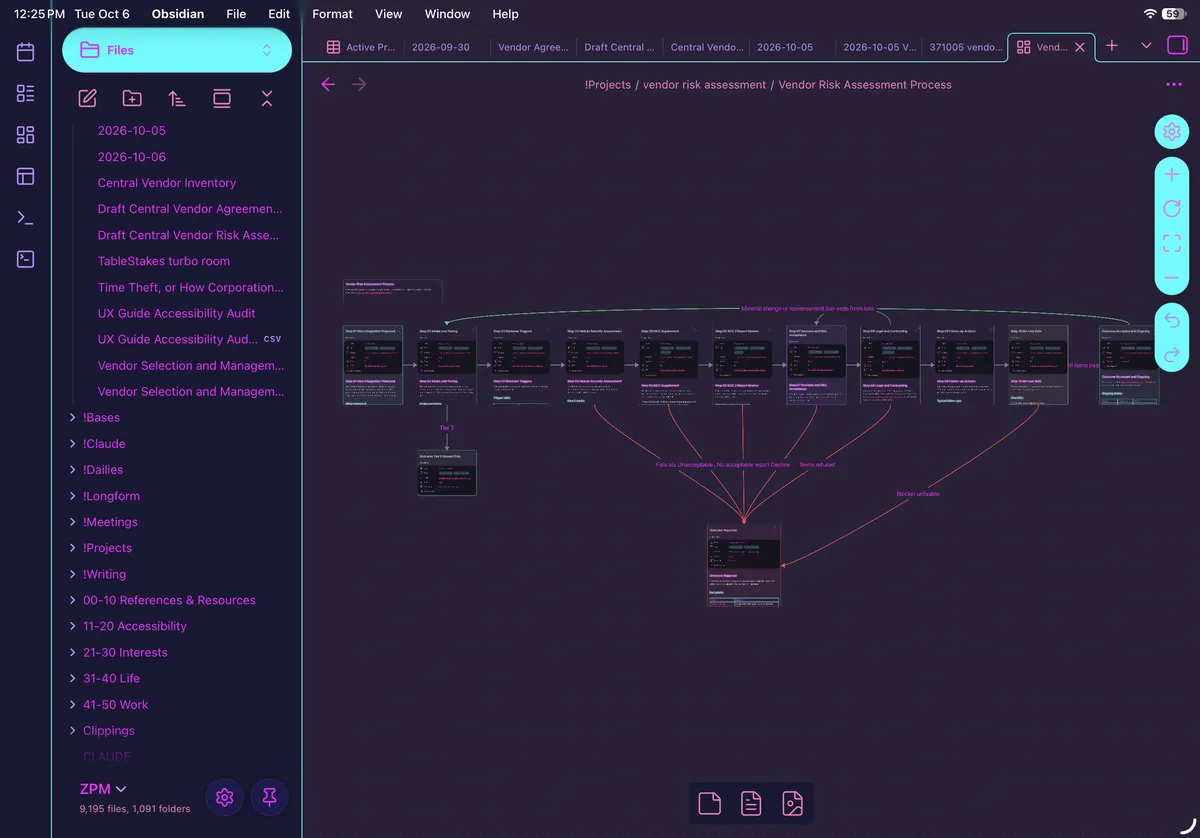The height and width of the screenshot is (838, 1200).
Task: Open a new tab with the plus
Action: click(x=1112, y=46)
